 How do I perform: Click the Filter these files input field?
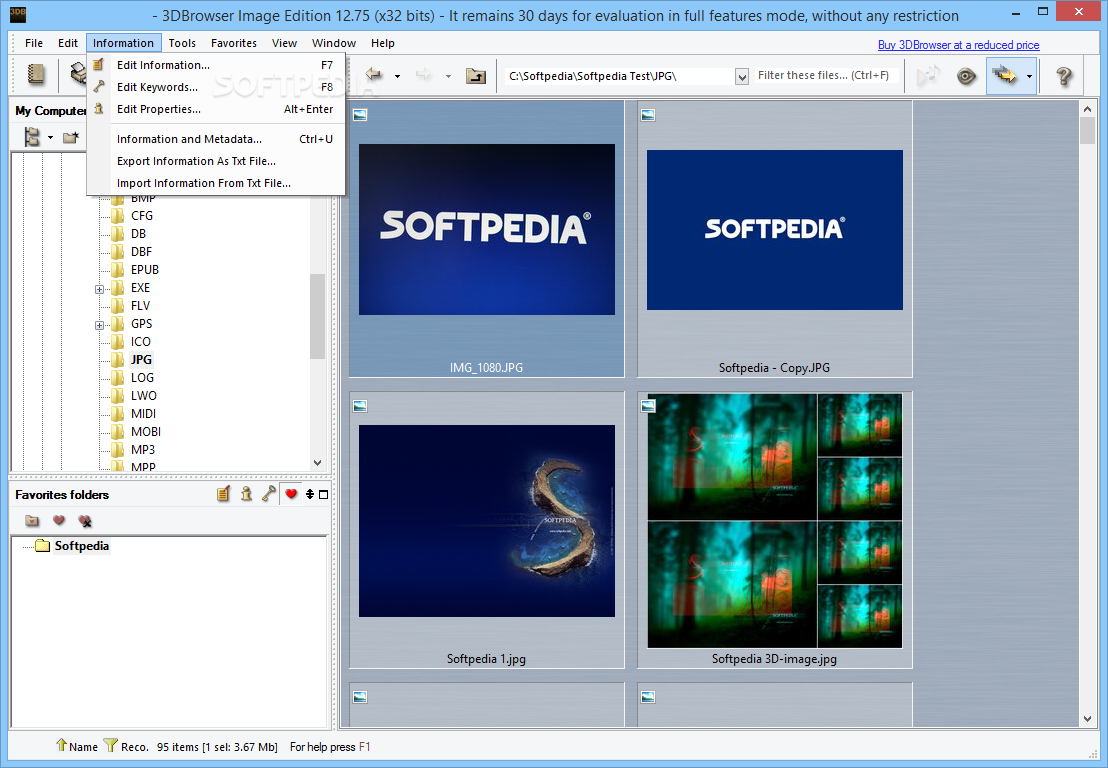[825, 75]
